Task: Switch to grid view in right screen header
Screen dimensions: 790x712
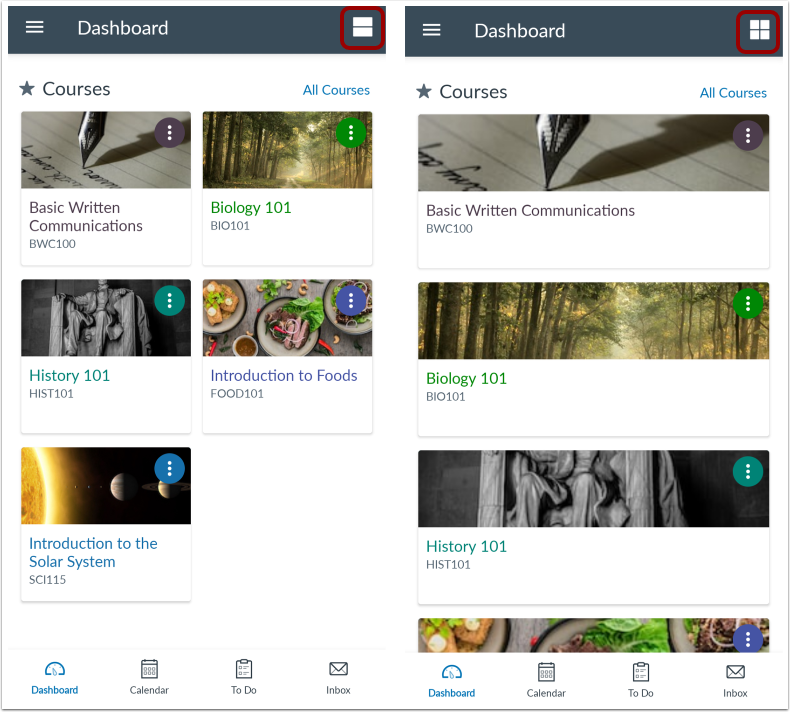Action: (759, 30)
